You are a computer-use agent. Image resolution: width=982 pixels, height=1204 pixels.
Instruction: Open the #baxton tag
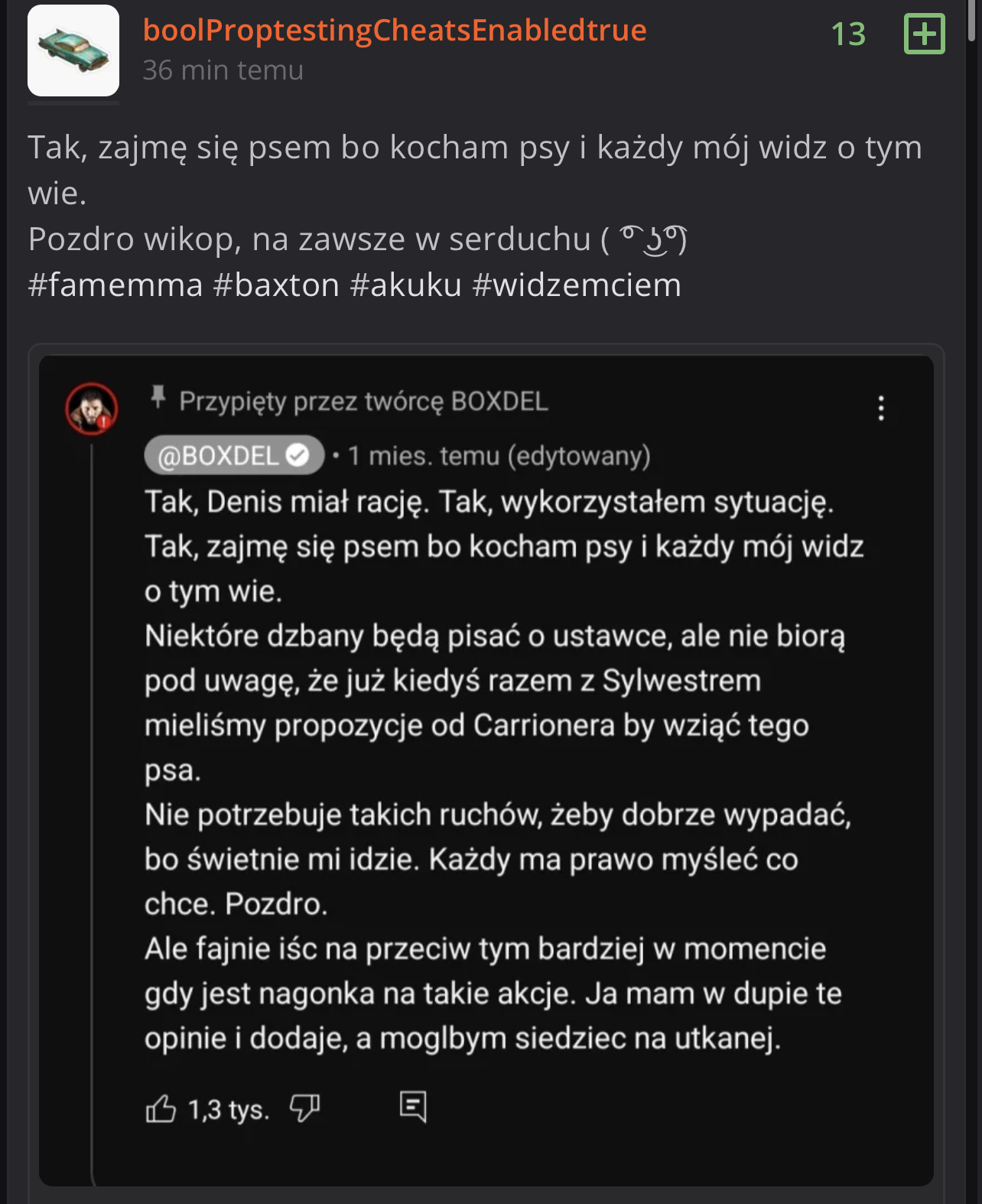pyautogui.click(x=276, y=285)
